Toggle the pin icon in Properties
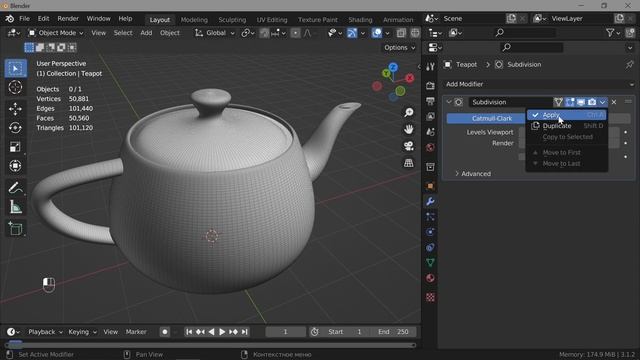 pyautogui.click(x=630, y=64)
